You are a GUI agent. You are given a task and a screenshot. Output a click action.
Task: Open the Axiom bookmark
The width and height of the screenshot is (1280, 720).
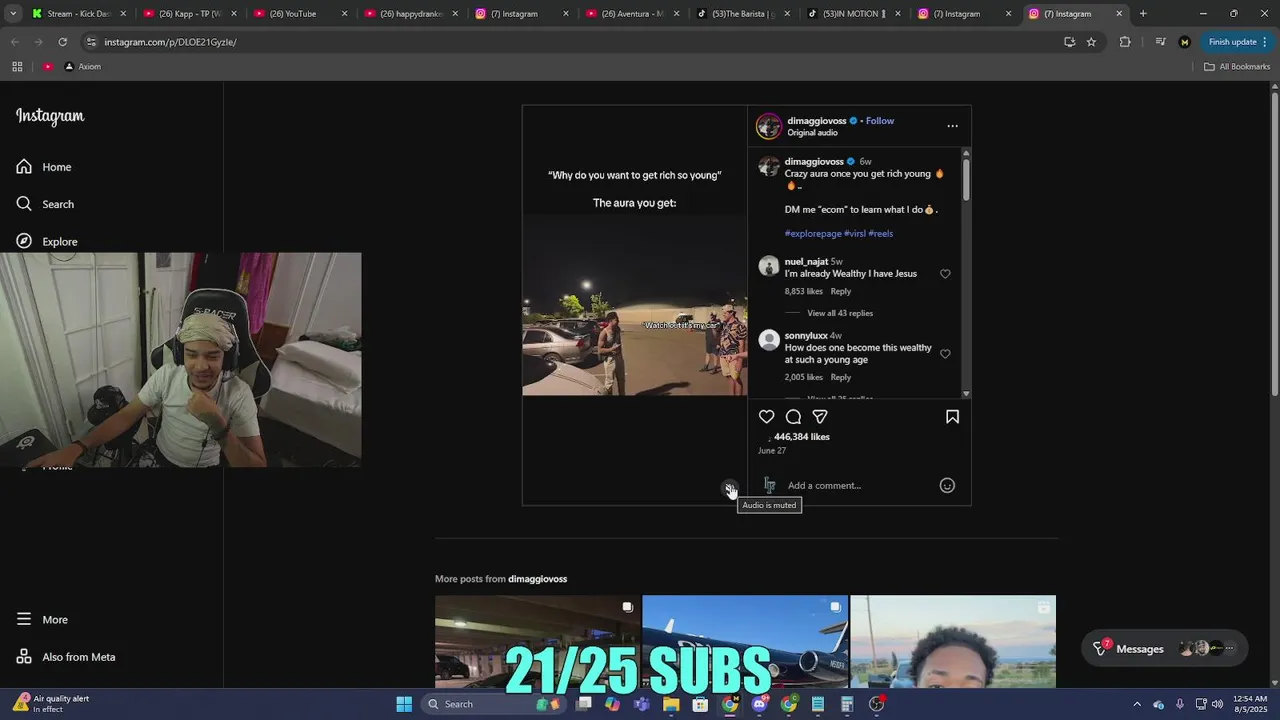click(x=83, y=66)
